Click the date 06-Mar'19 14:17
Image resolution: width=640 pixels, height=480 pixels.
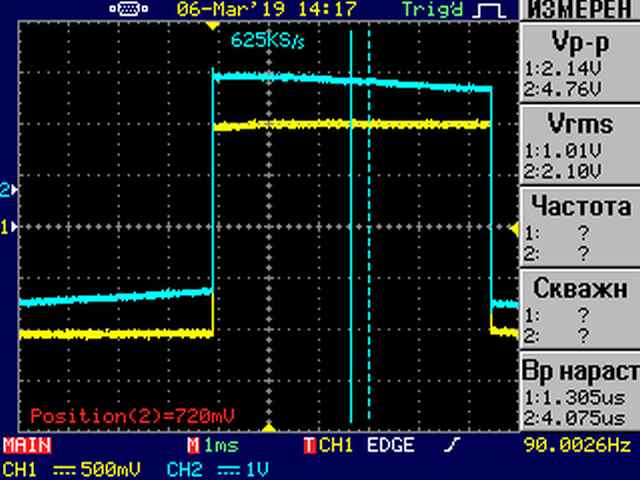coord(267,9)
